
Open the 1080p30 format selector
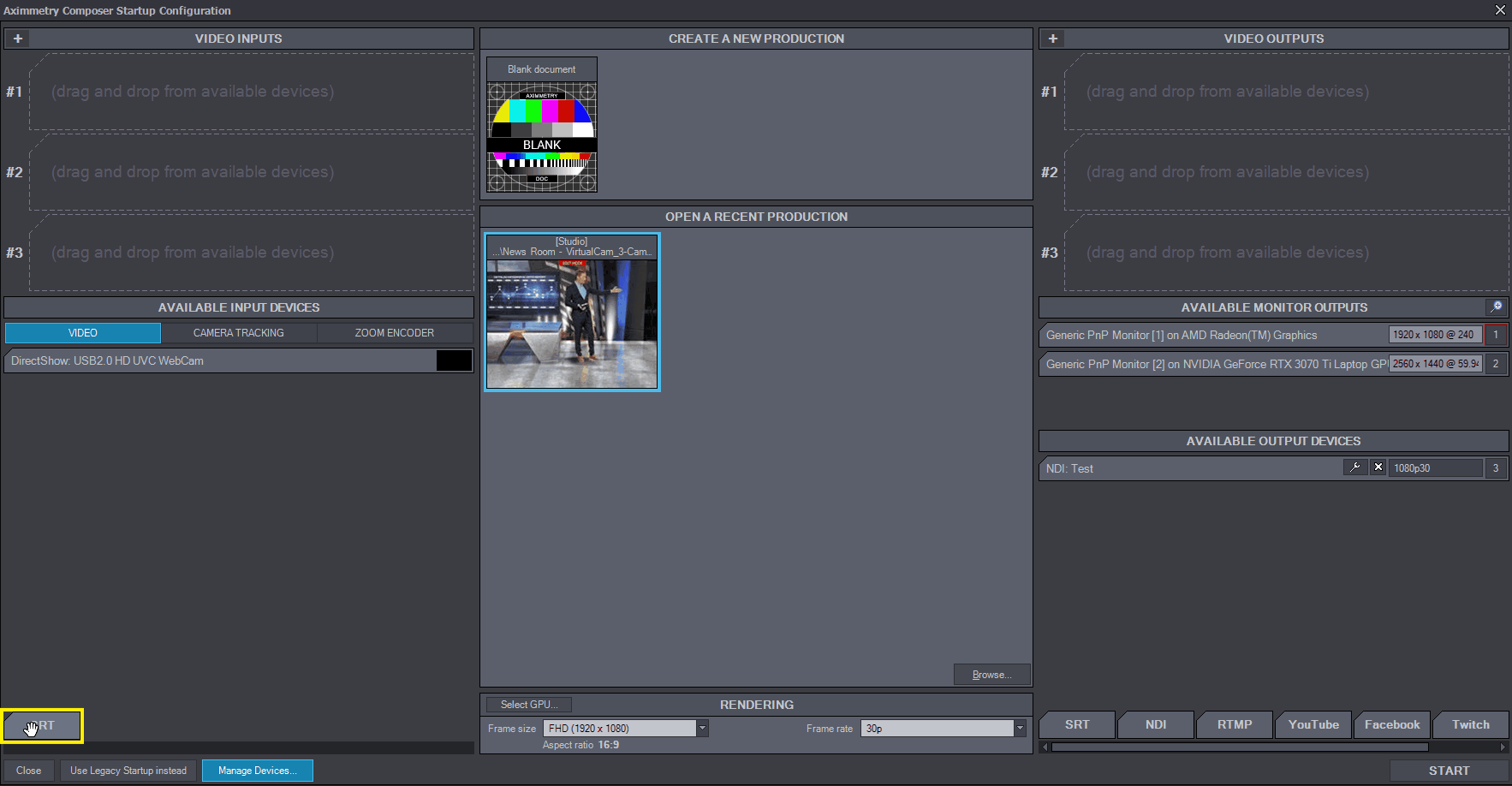click(1436, 468)
